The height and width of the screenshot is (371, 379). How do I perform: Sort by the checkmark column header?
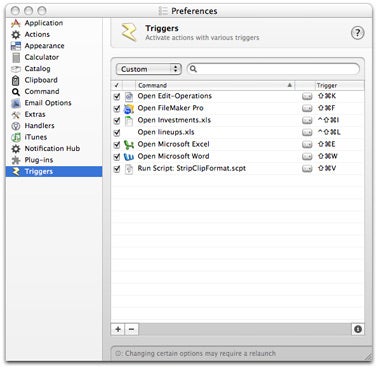pos(117,85)
